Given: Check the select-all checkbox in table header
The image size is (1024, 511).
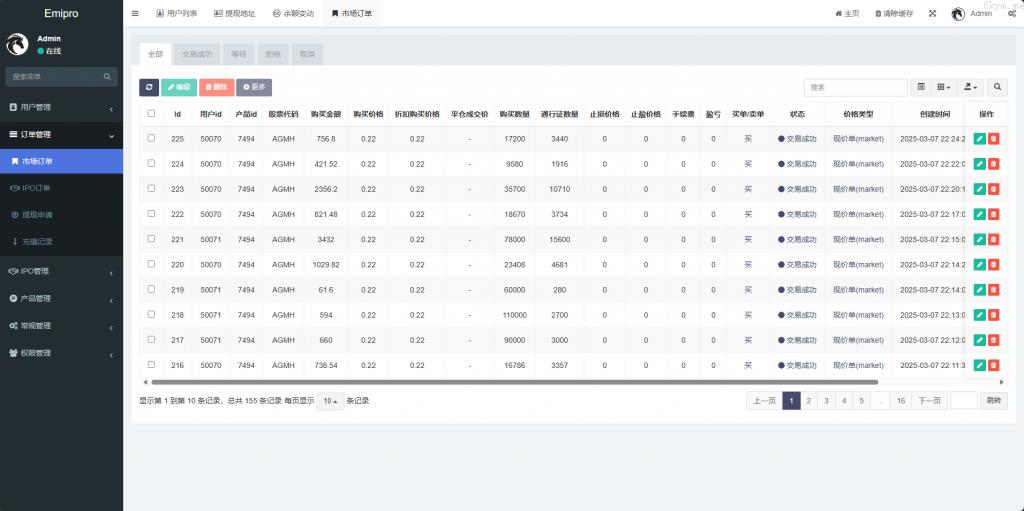Looking at the screenshot, I should coord(151,114).
